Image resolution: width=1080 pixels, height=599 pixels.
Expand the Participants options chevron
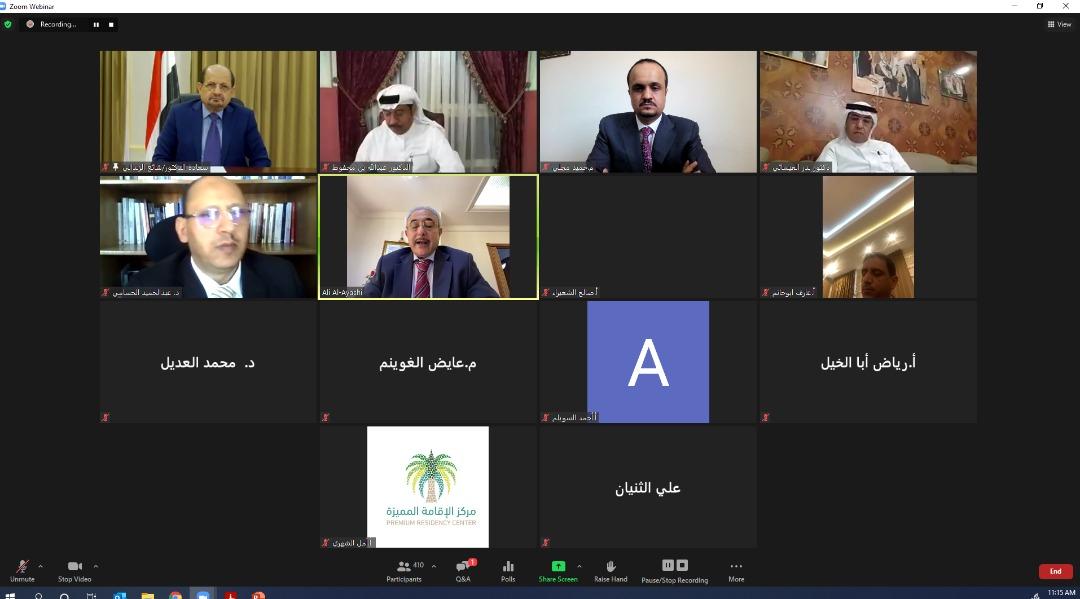click(x=434, y=567)
